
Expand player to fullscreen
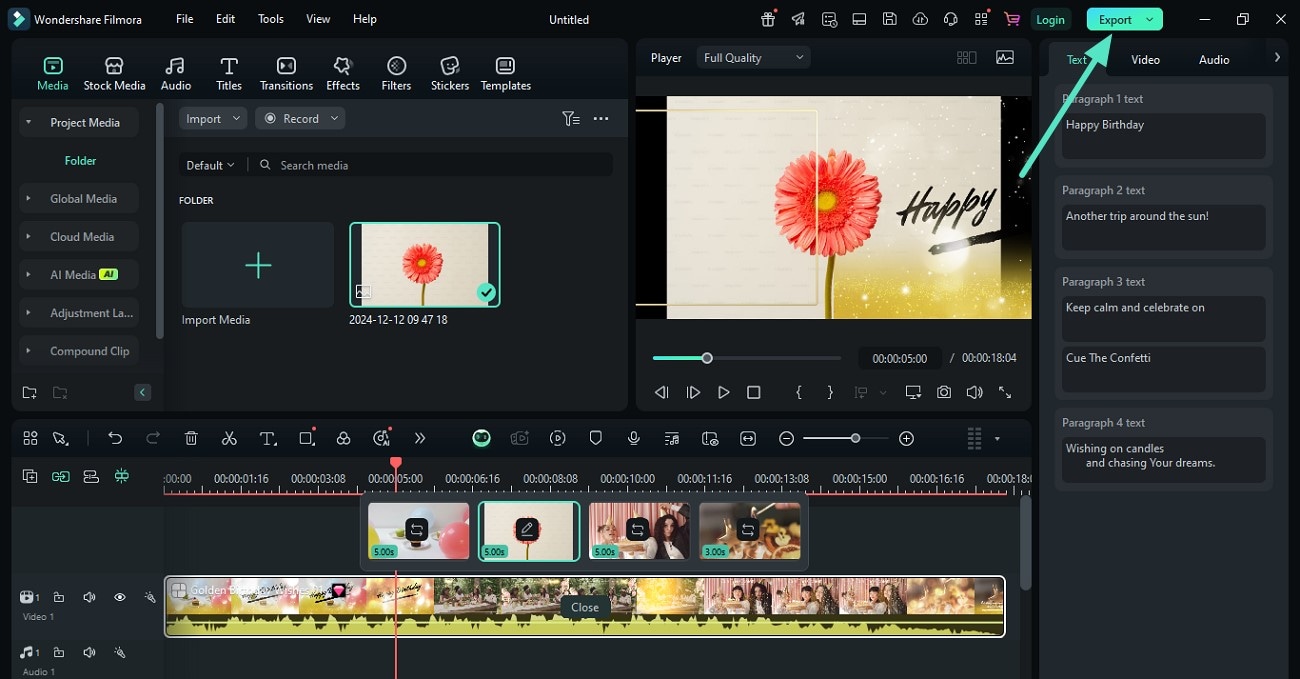click(x=1005, y=393)
